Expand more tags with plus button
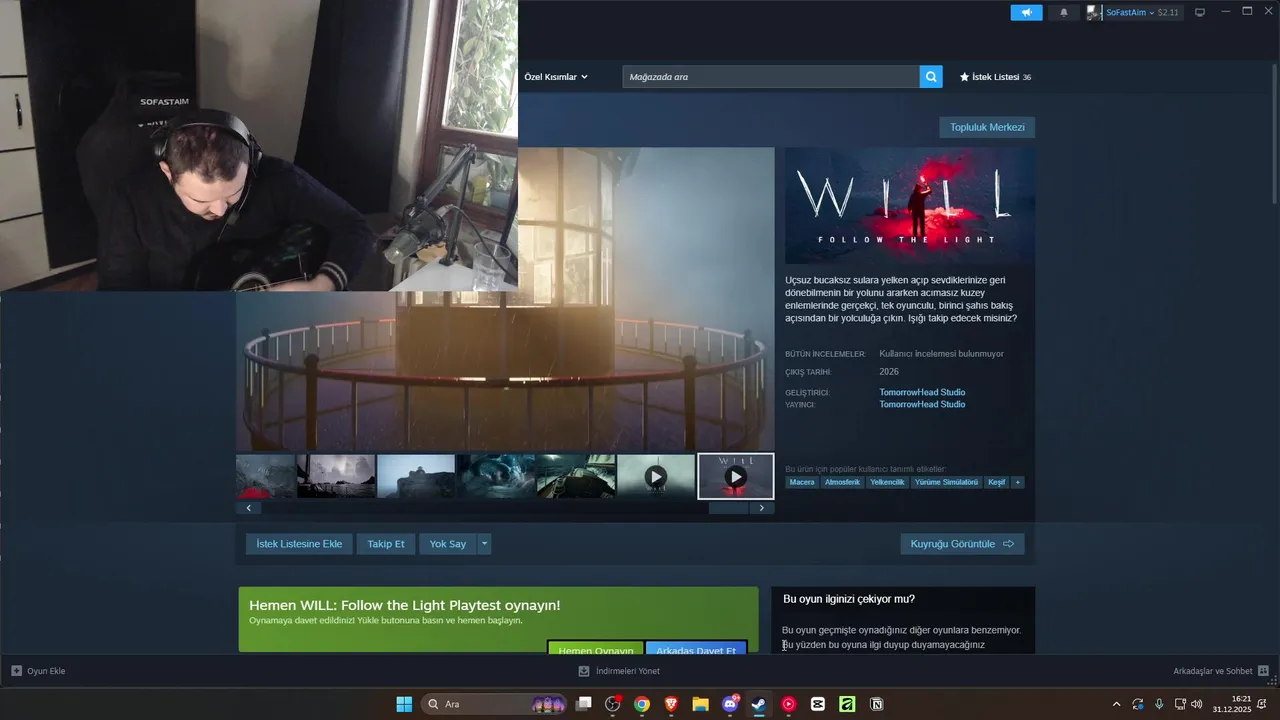Image resolution: width=1280 pixels, height=720 pixels. tap(1018, 482)
